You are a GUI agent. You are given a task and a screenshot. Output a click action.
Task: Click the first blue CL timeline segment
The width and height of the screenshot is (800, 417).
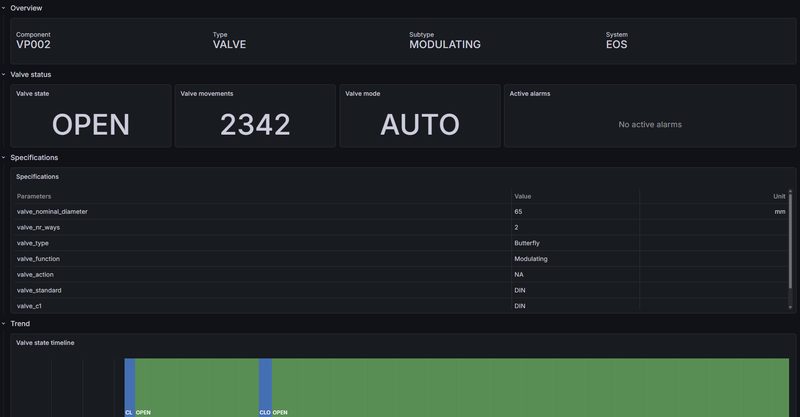coord(130,387)
